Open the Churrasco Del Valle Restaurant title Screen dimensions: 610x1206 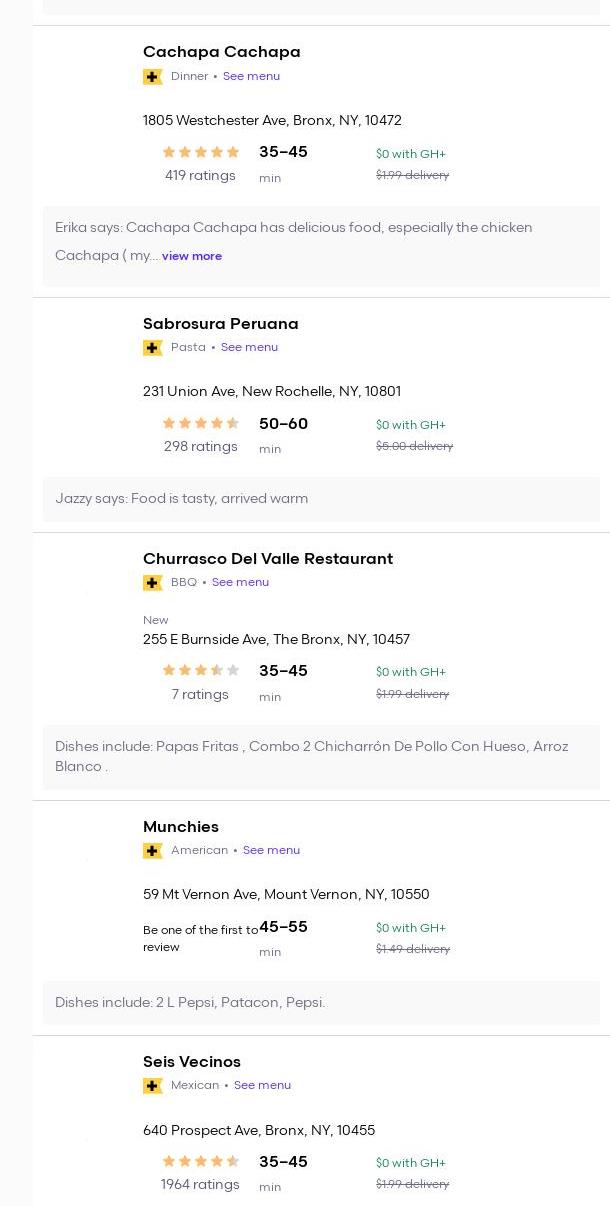click(267, 559)
